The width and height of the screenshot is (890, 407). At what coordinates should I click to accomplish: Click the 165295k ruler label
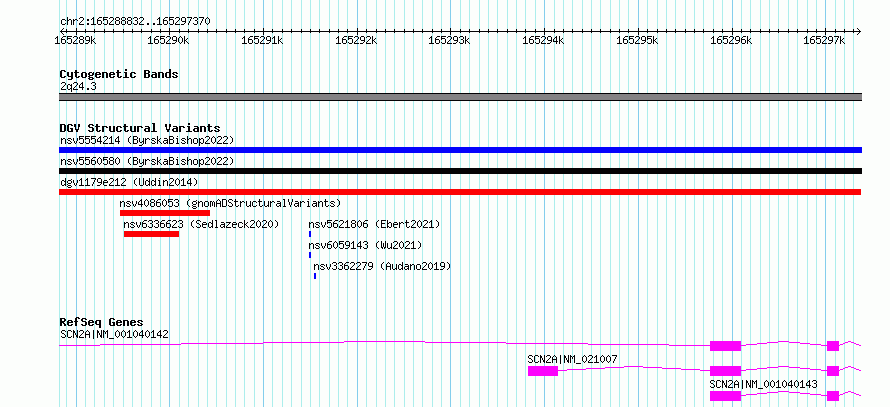tap(637, 40)
